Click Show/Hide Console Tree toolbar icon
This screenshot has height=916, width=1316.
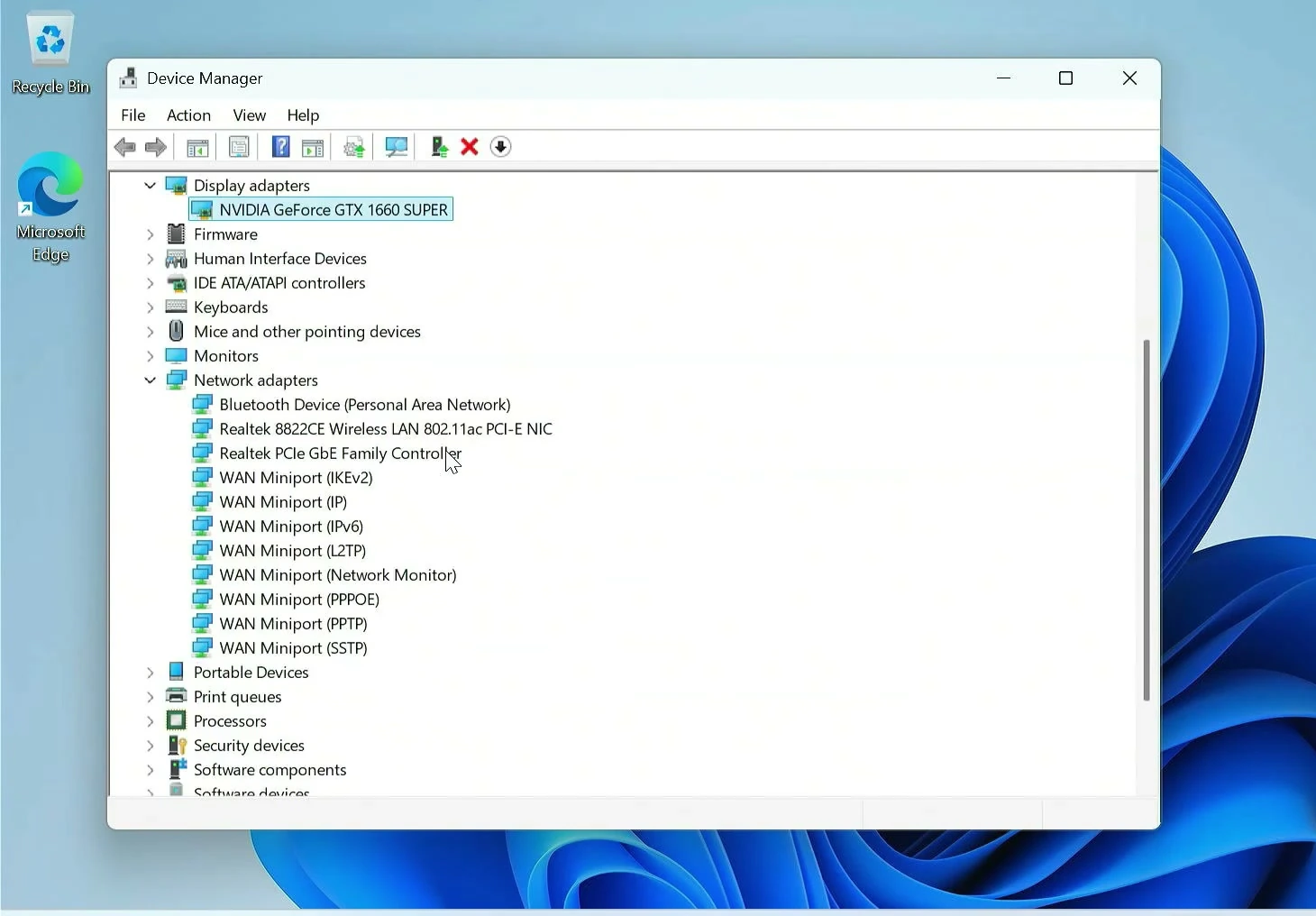tap(197, 147)
